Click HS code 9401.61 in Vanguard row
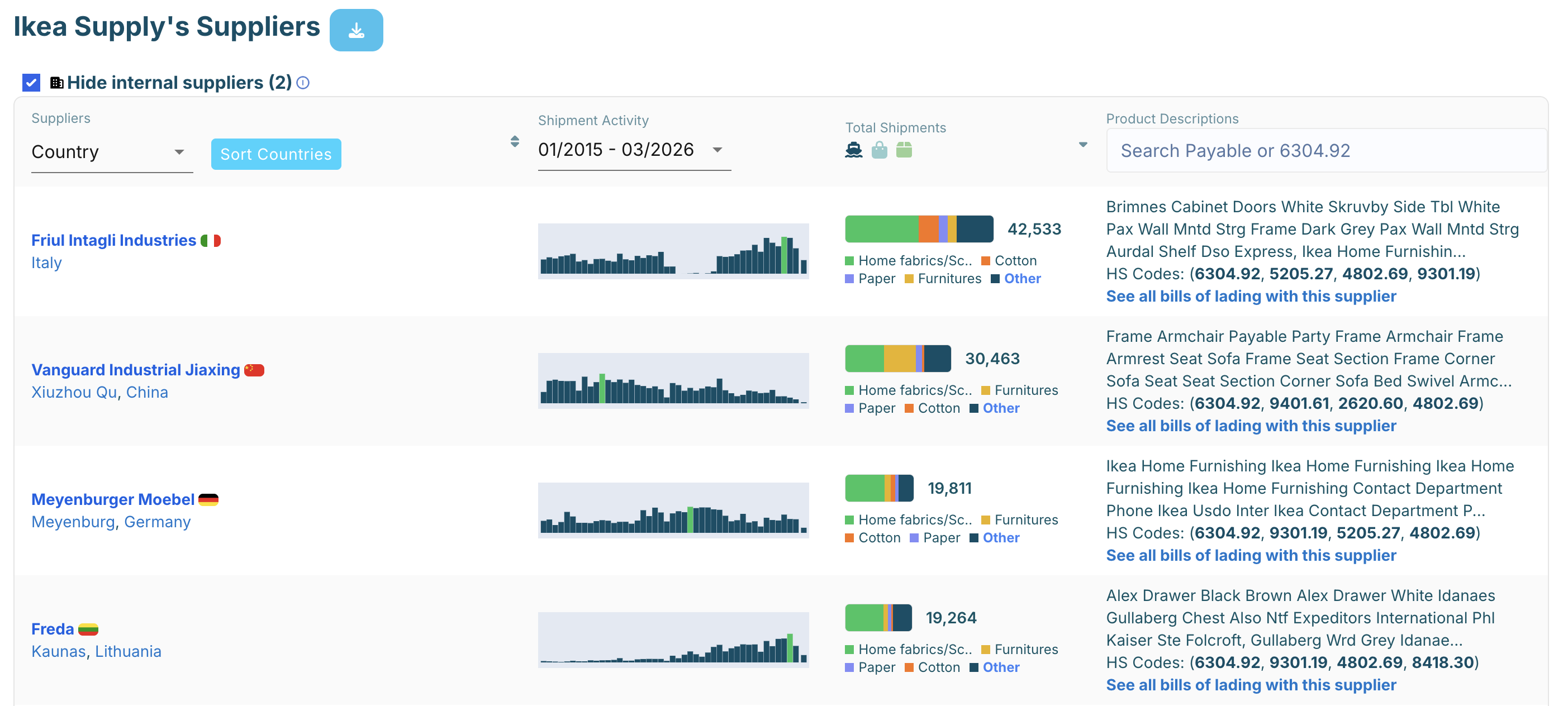This screenshot has width=1568, height=706. point(1302,403)
